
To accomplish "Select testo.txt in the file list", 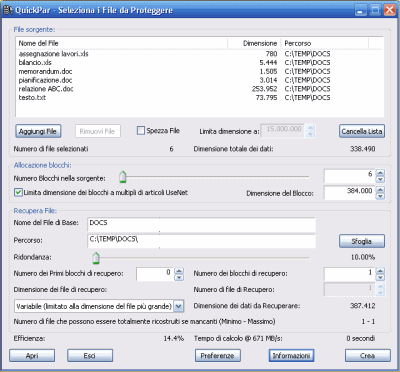I will (x=32, y=97).
